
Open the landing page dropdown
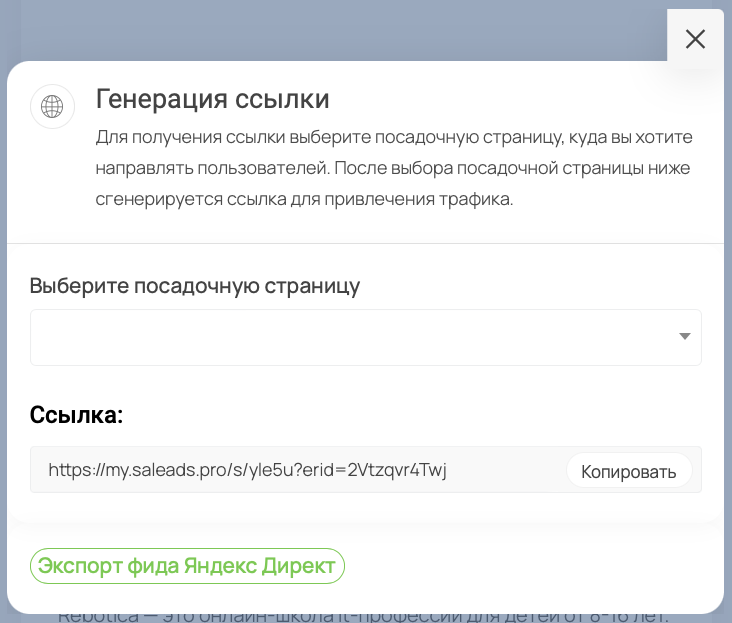click(x=366, y=337)
